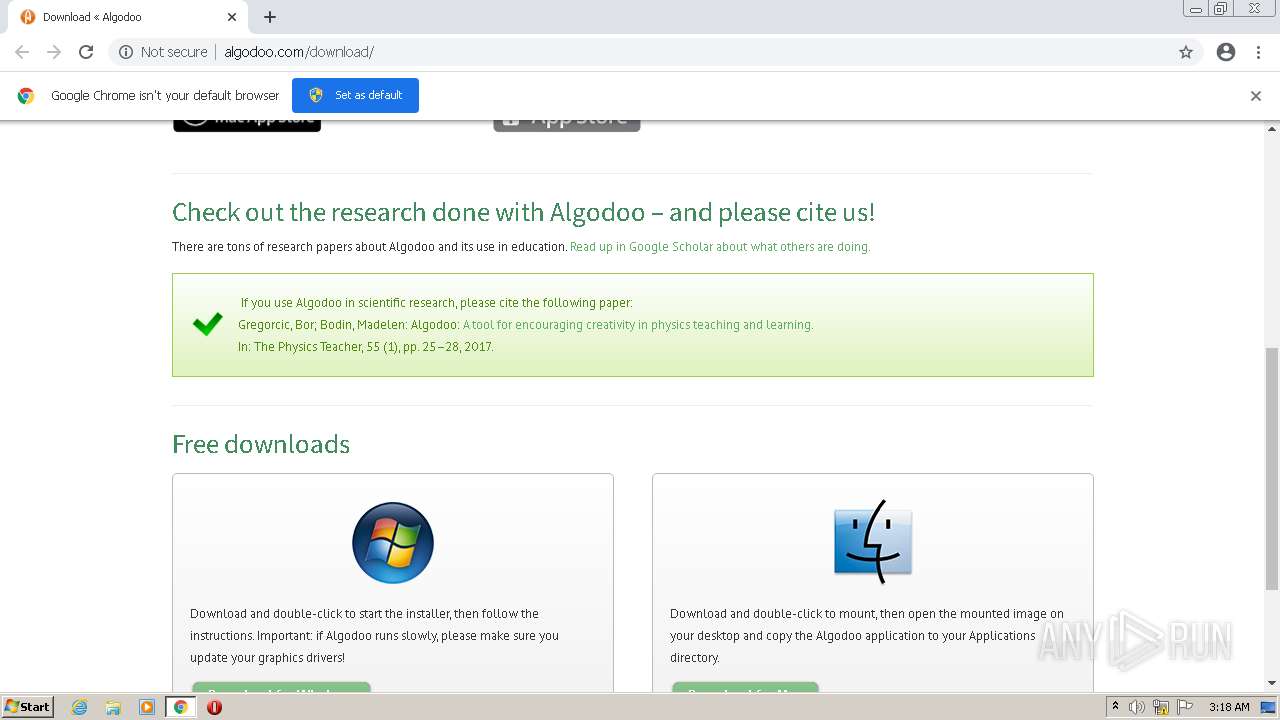Click the taskbar clock 3:18 AM

coord(1229,707)
